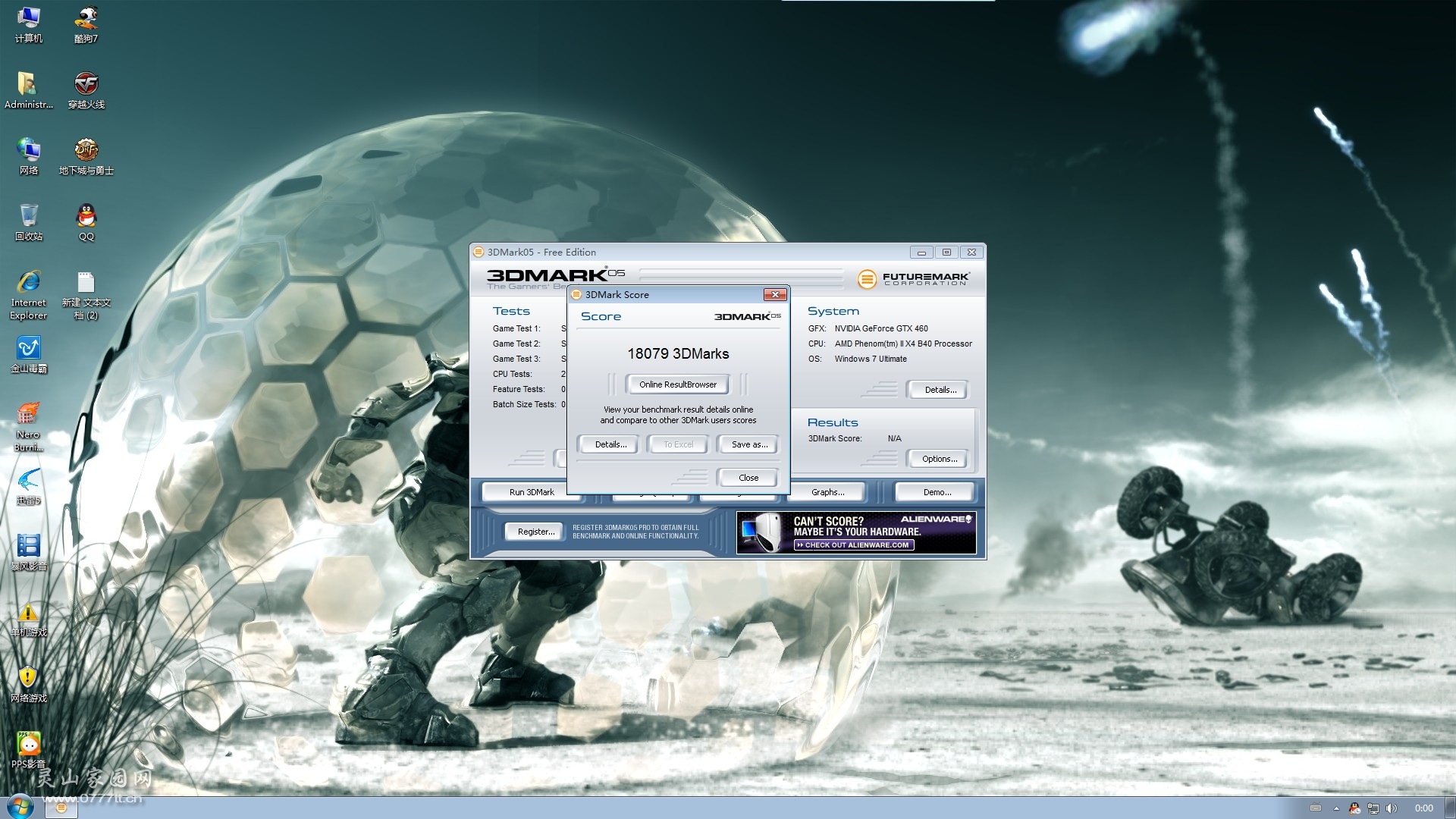Close the score dialog with Close button
This screenshot has width=1456, height=819.
coord(748,478)
